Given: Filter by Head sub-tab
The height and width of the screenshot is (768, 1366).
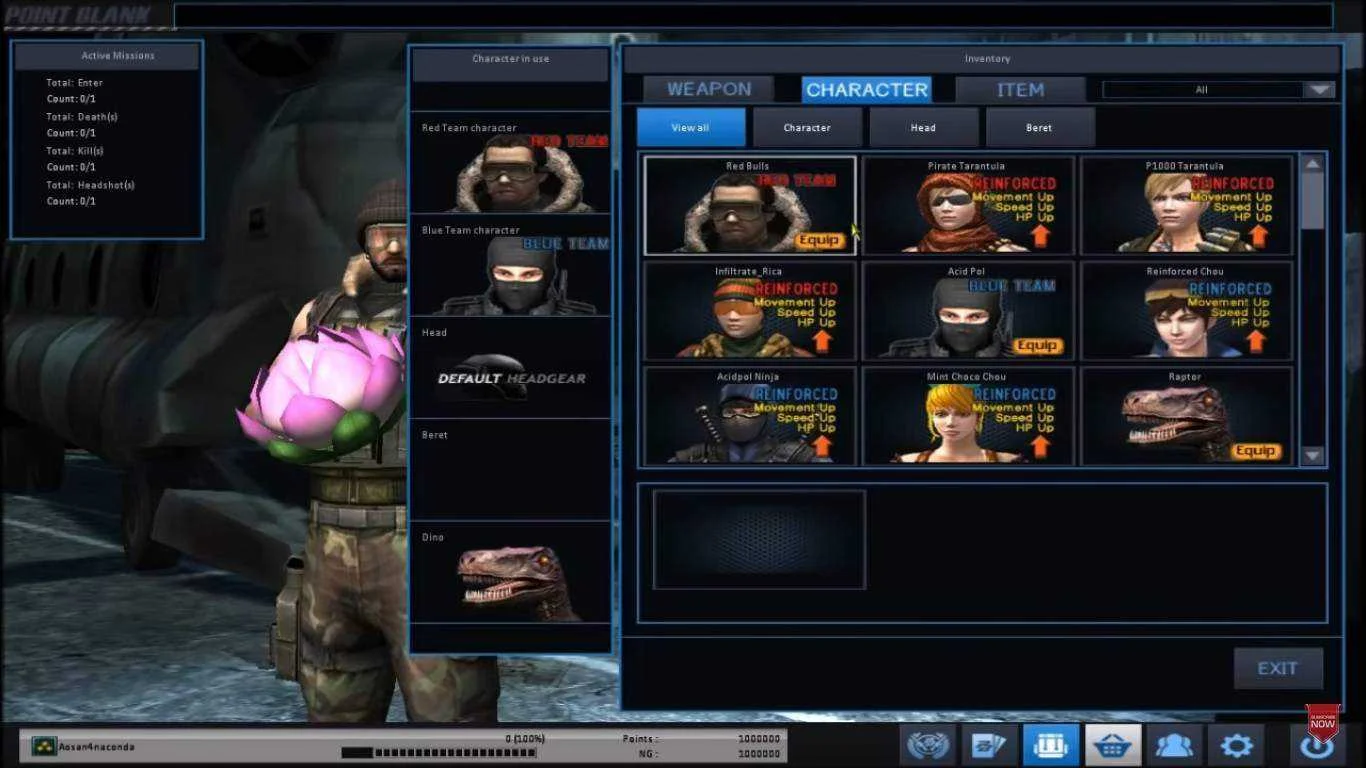Looking at the screenshot, I should 923,128.
